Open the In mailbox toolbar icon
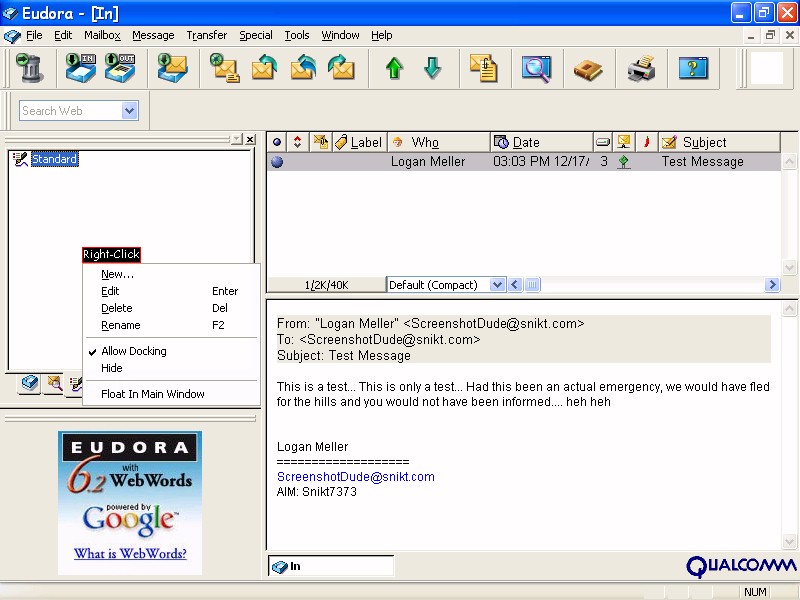The image size is (800, 600). pyautogui.click(x=81, y=68)
